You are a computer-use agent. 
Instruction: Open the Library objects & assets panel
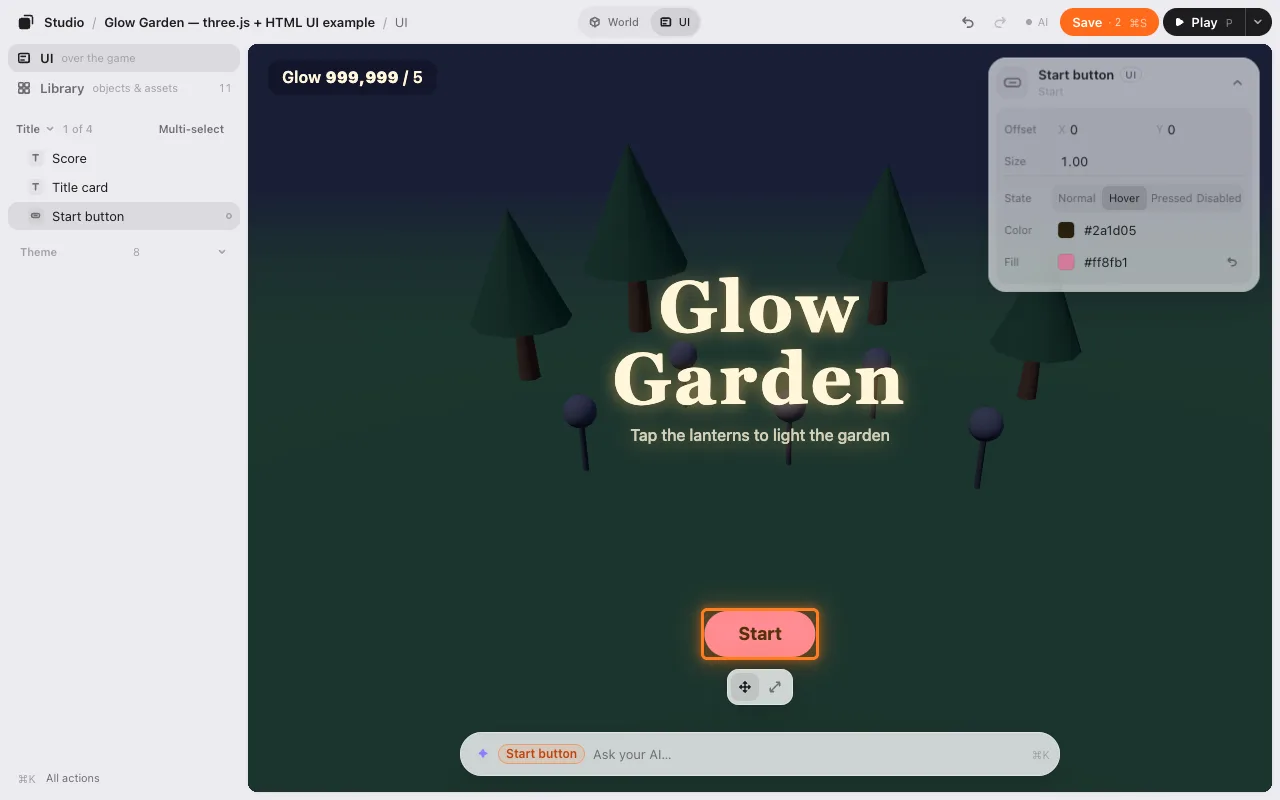pyautogui.click(x=124, y=88)
